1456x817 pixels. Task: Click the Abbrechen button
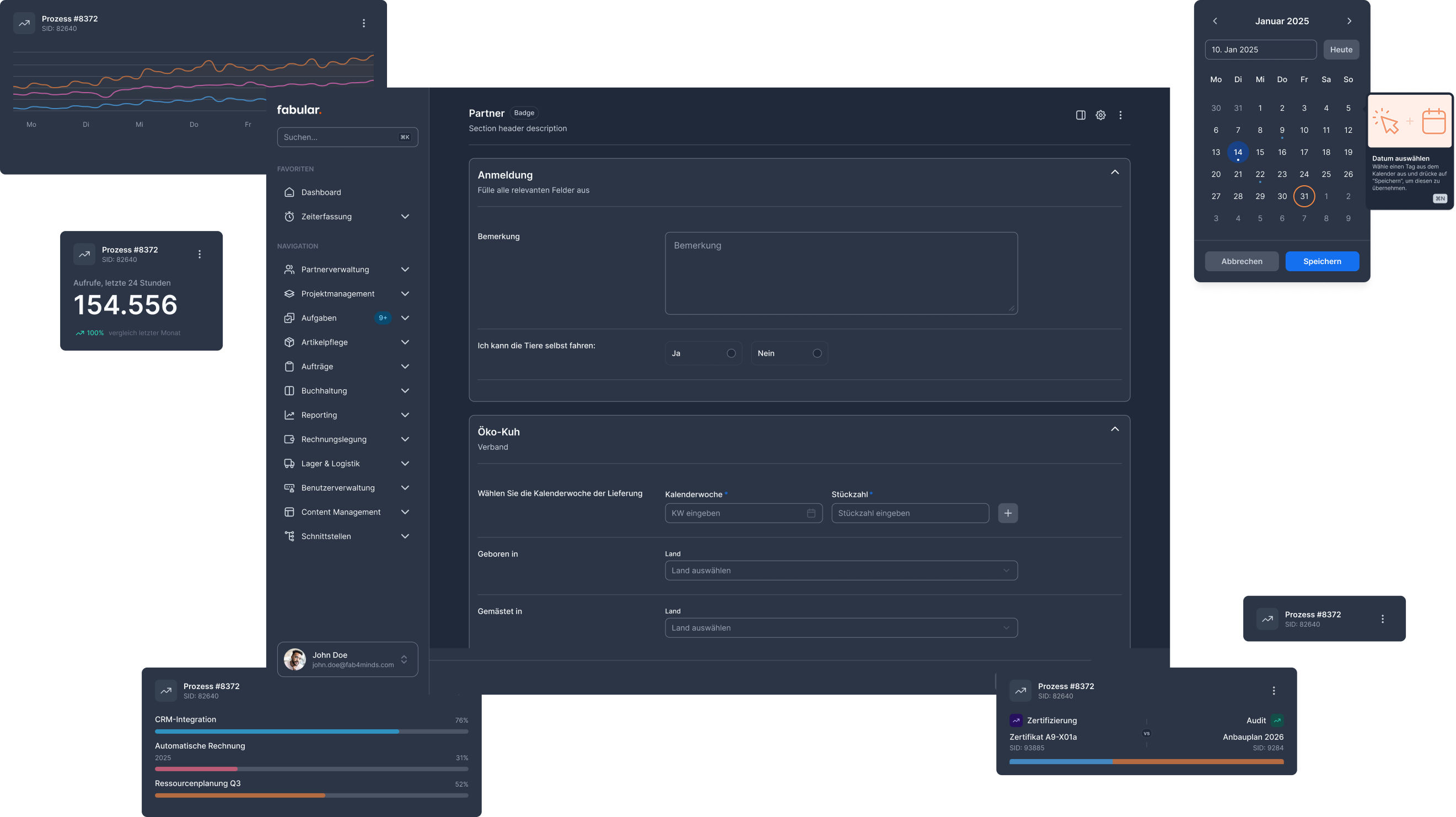pyautogui.click(x=1241, y=261)
